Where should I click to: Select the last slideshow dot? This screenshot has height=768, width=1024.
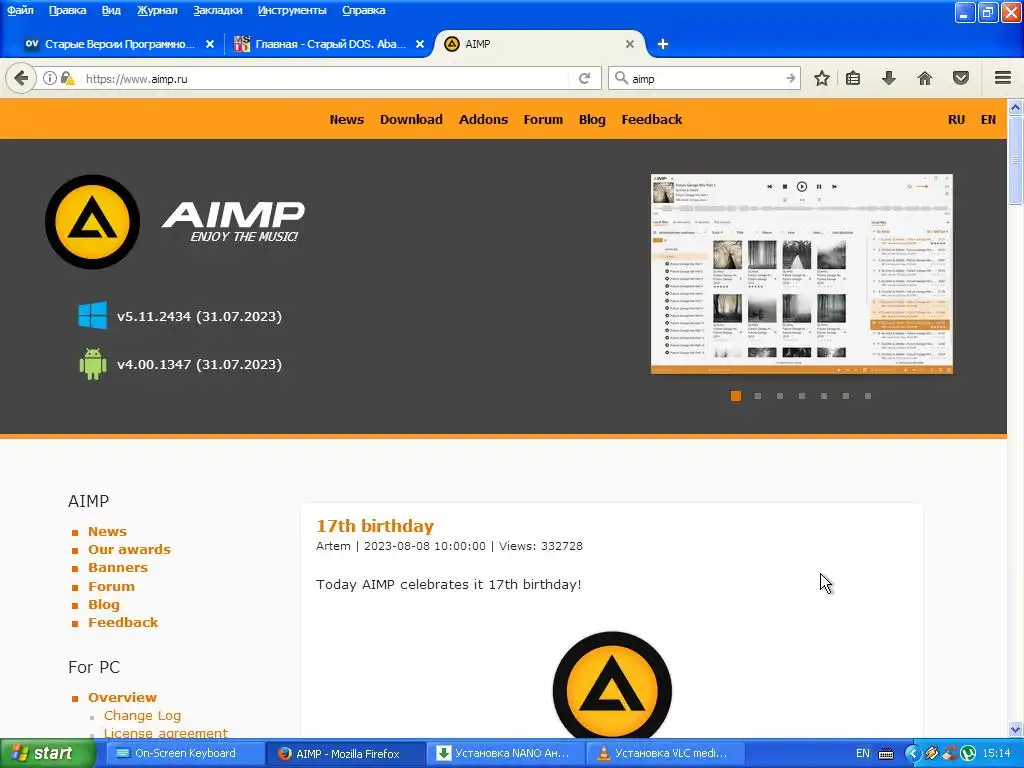tap(868, 396)
